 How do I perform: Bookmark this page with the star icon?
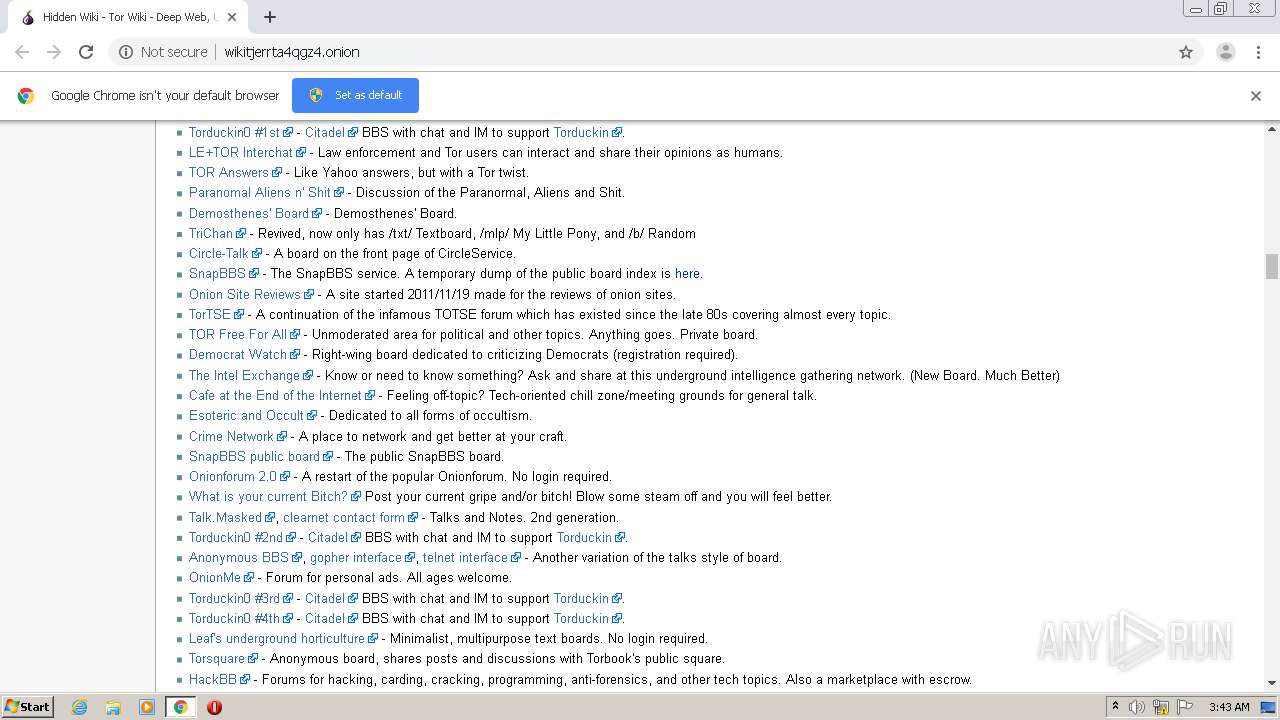tap(1186, 52)
